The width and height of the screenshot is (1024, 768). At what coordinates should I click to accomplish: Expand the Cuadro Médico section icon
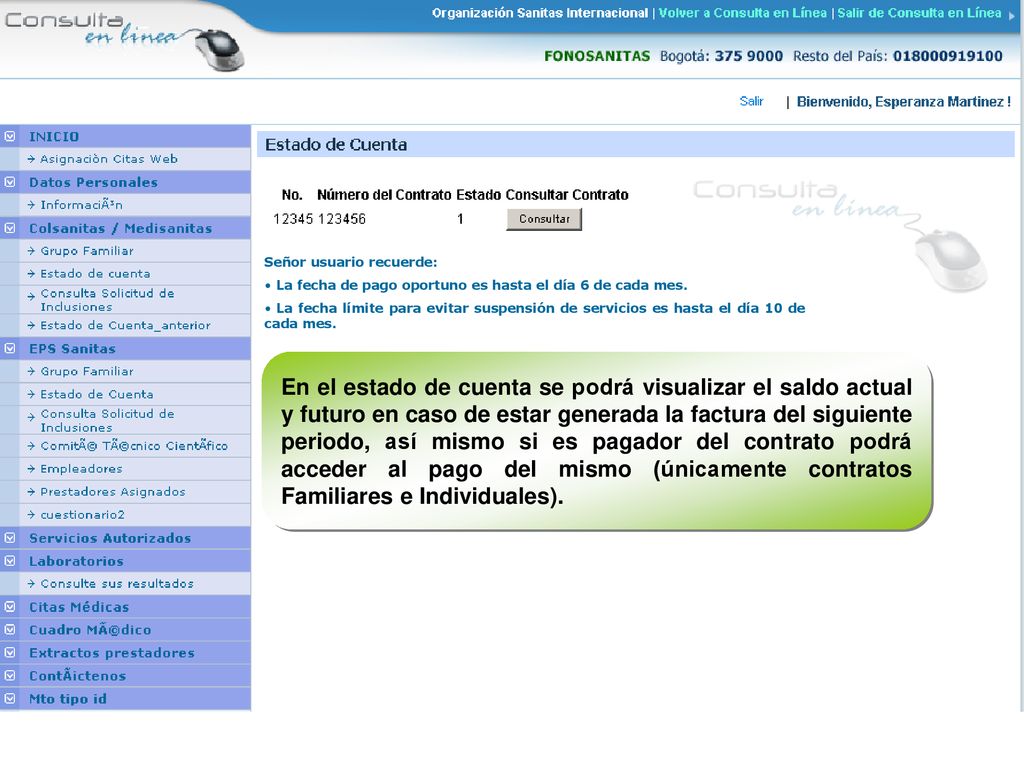pos(10,630)
